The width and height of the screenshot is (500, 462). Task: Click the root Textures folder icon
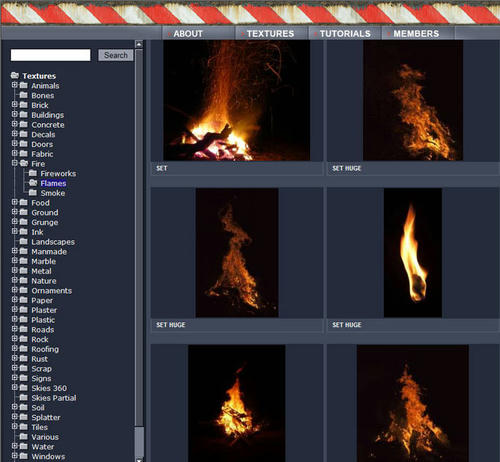(x=14, y=76)
